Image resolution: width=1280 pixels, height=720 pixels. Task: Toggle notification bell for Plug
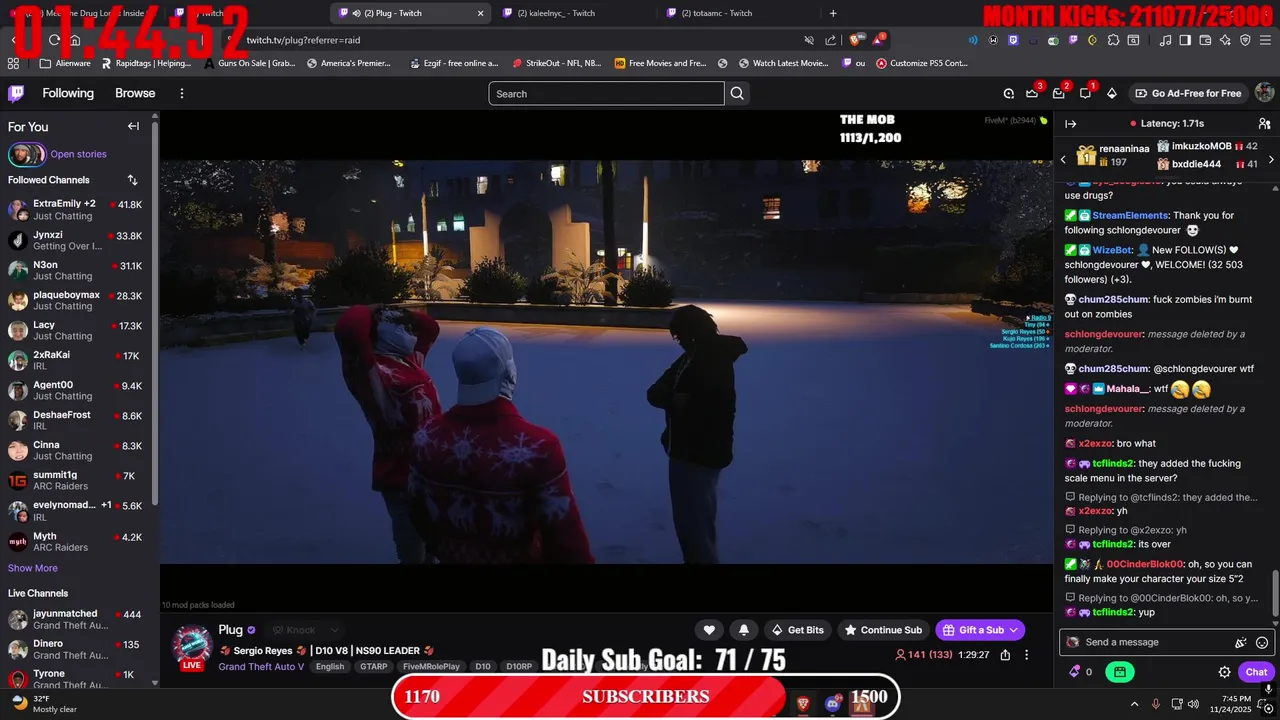(x=744, y=630)
